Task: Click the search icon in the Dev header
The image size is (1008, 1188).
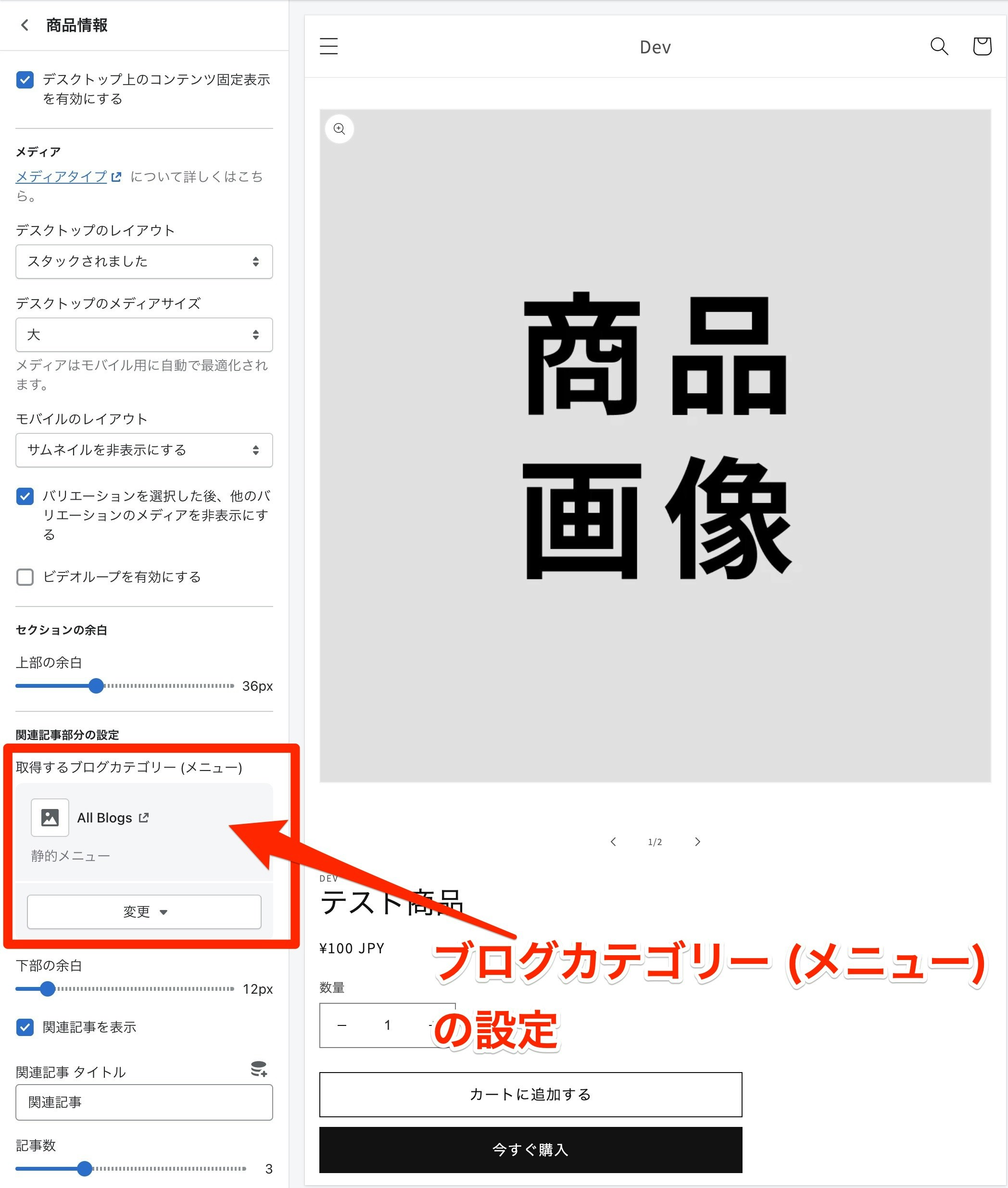Action: point(938,47)
